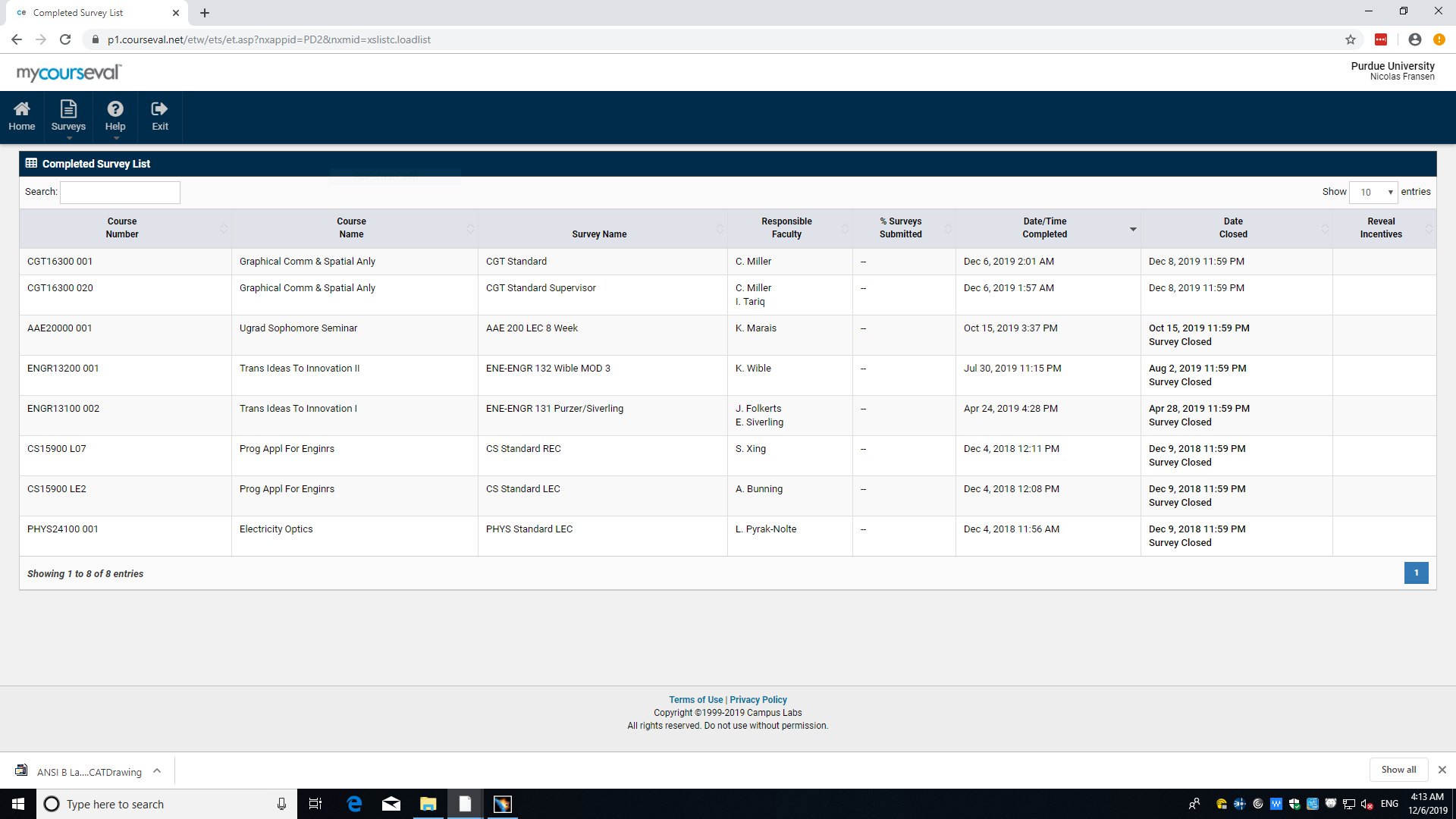
Task: Open a new browser tab
Action: [205, 13]
